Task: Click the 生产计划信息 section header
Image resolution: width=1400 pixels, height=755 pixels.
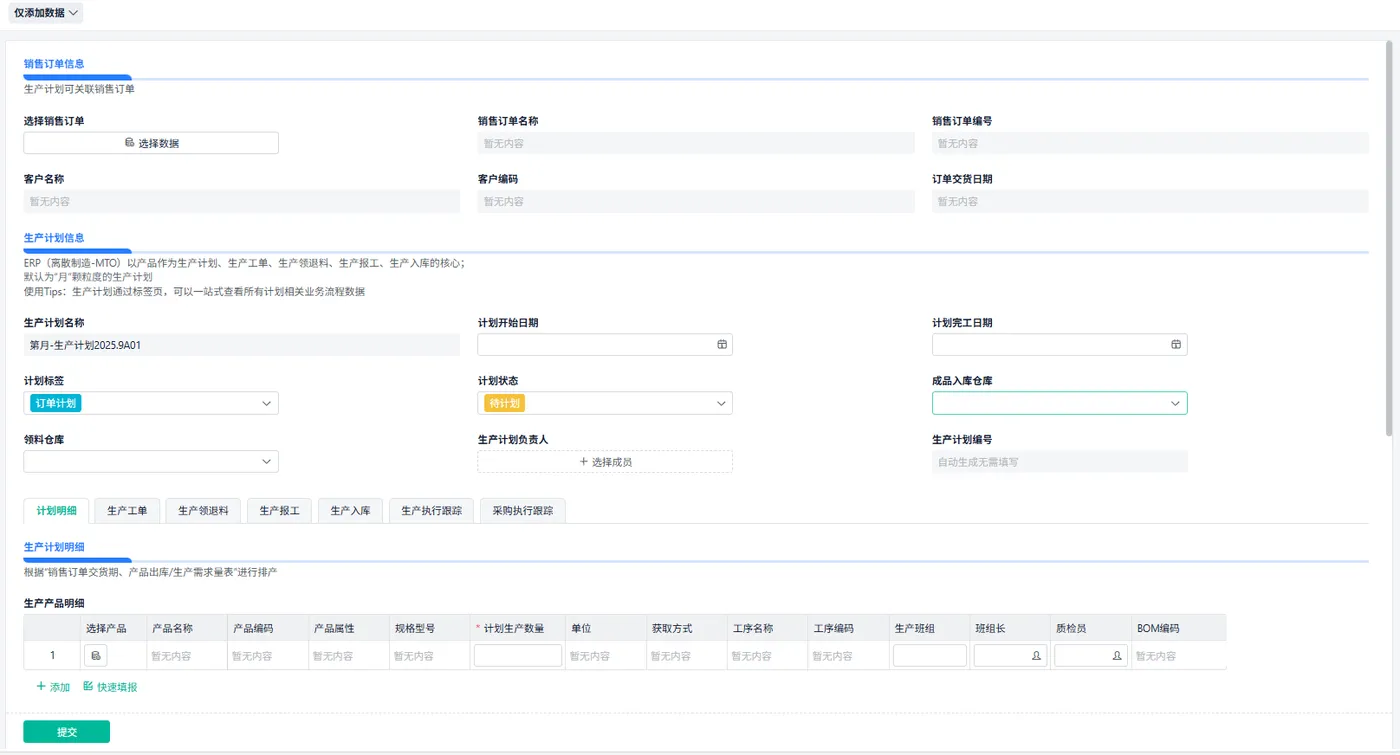Action: click(x=54, y=238)
